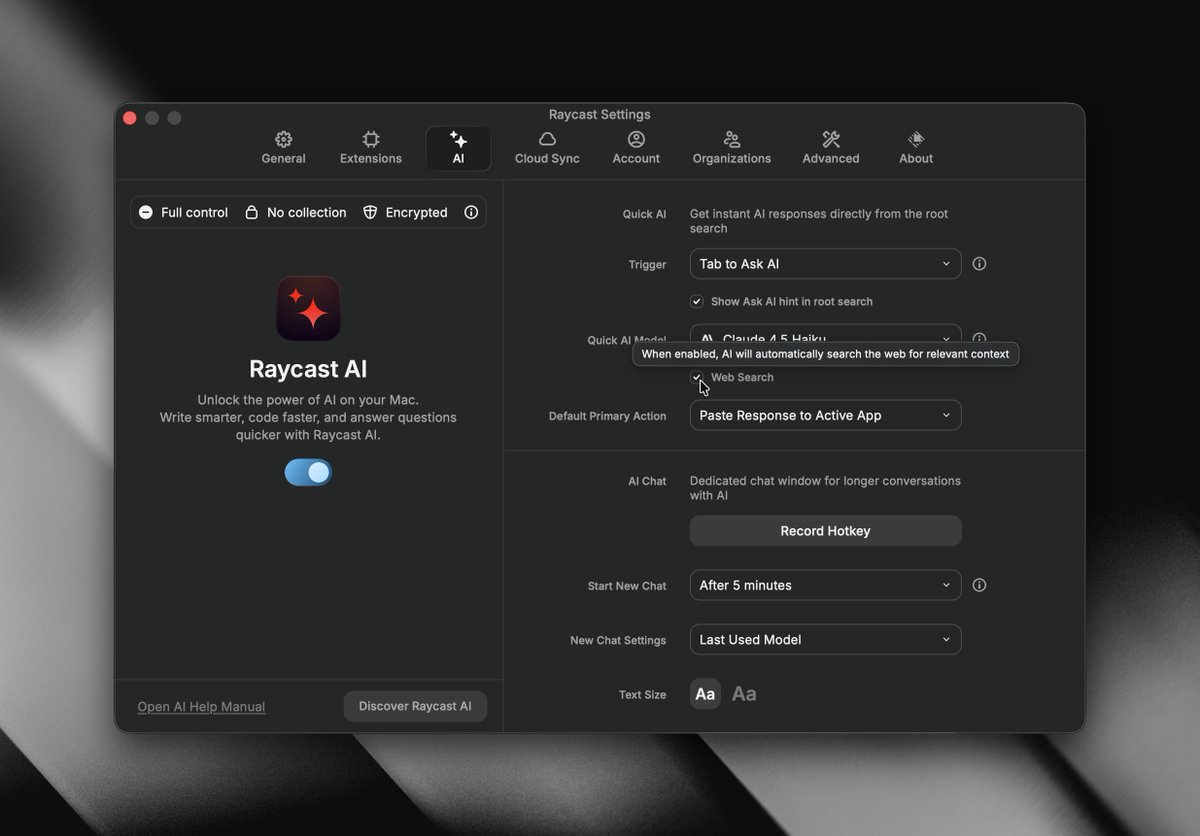Screen dimensions: 1200x836
Task: Click the Full control label
Action: 195,212
